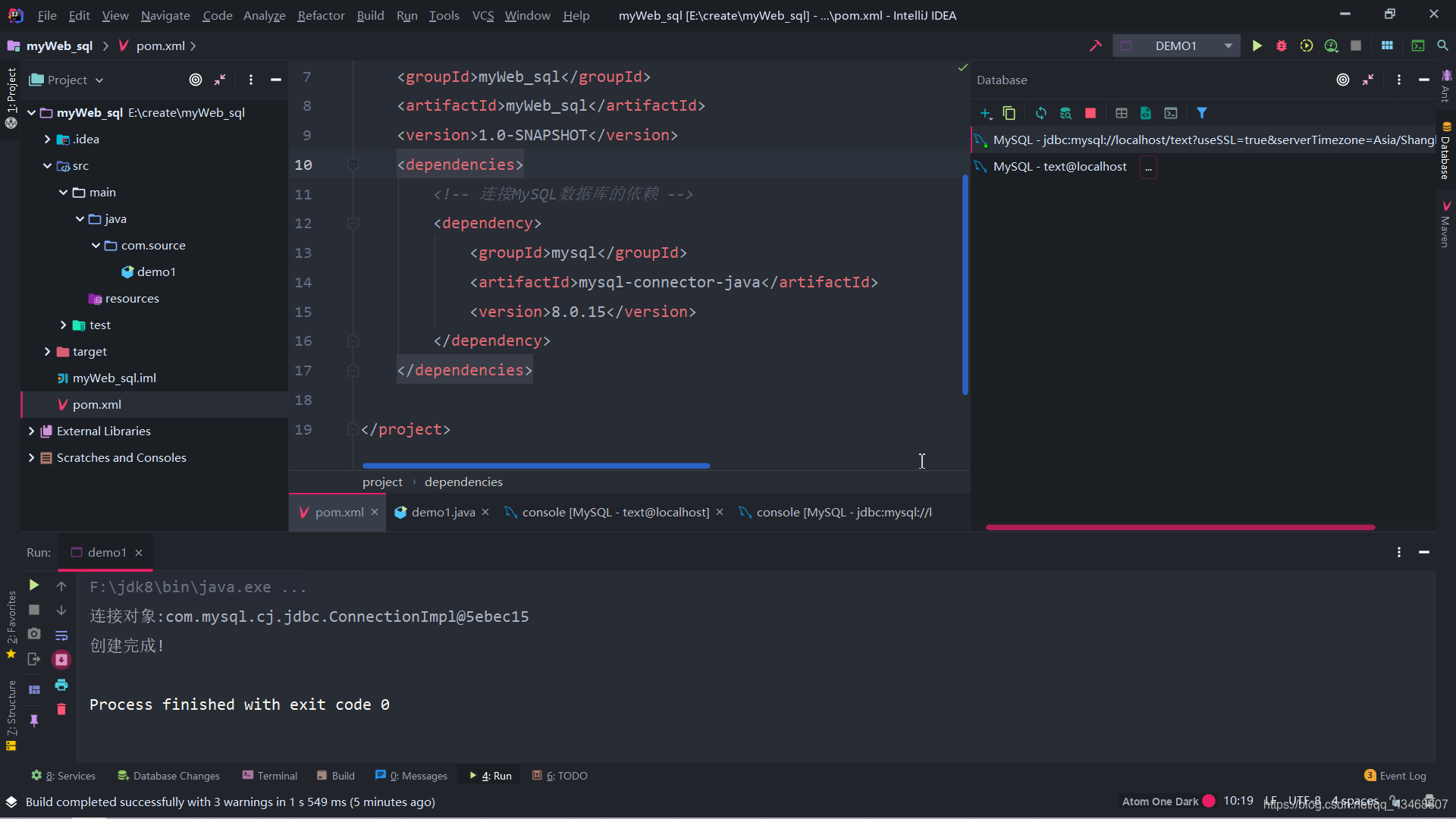Expand the test folder
The image size is (1456, 819).
click(63, 325)
